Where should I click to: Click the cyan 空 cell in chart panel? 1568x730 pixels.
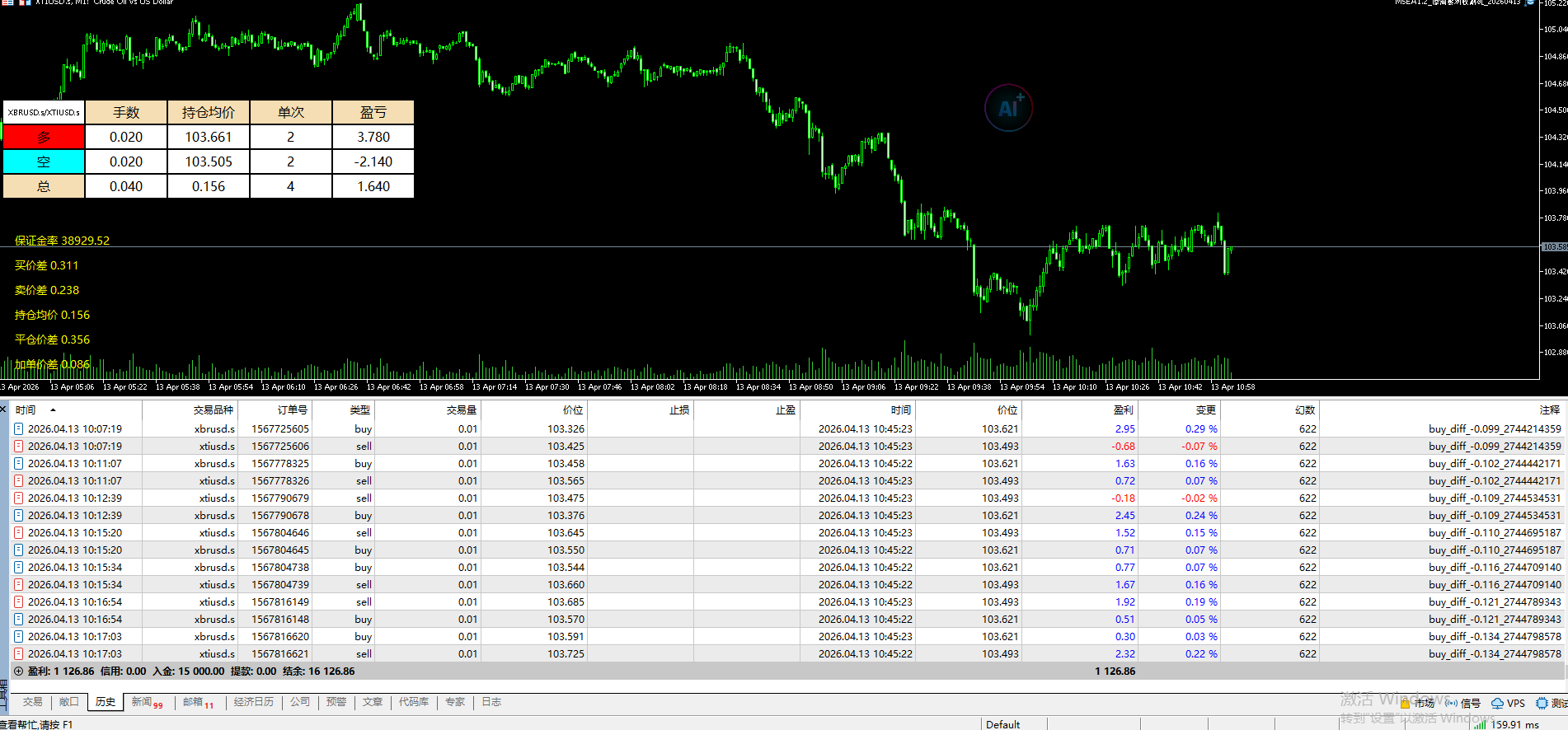pyautogui.click(x=44, y=161)
